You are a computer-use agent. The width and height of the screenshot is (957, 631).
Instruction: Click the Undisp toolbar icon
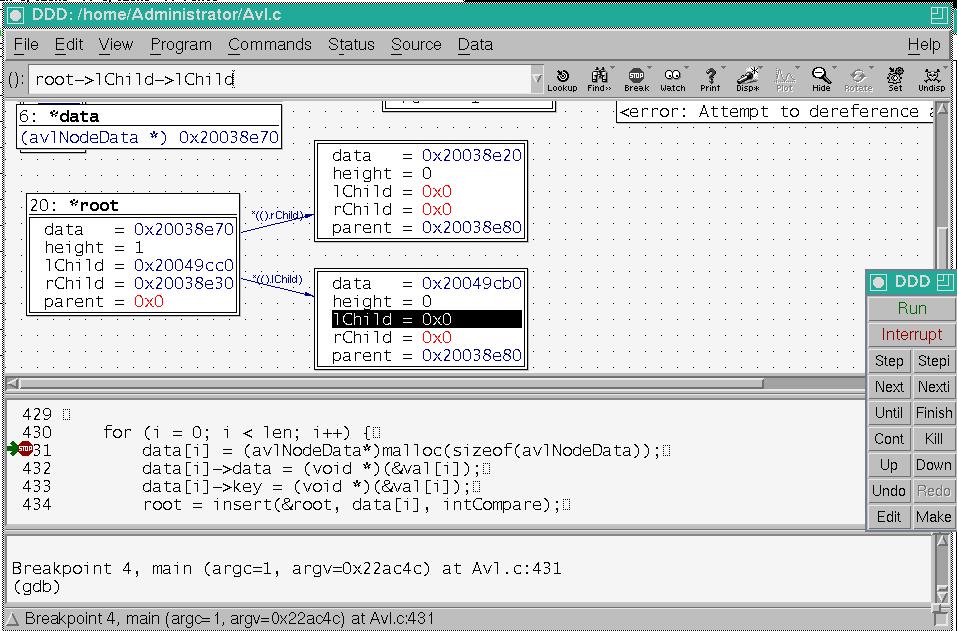932,79
